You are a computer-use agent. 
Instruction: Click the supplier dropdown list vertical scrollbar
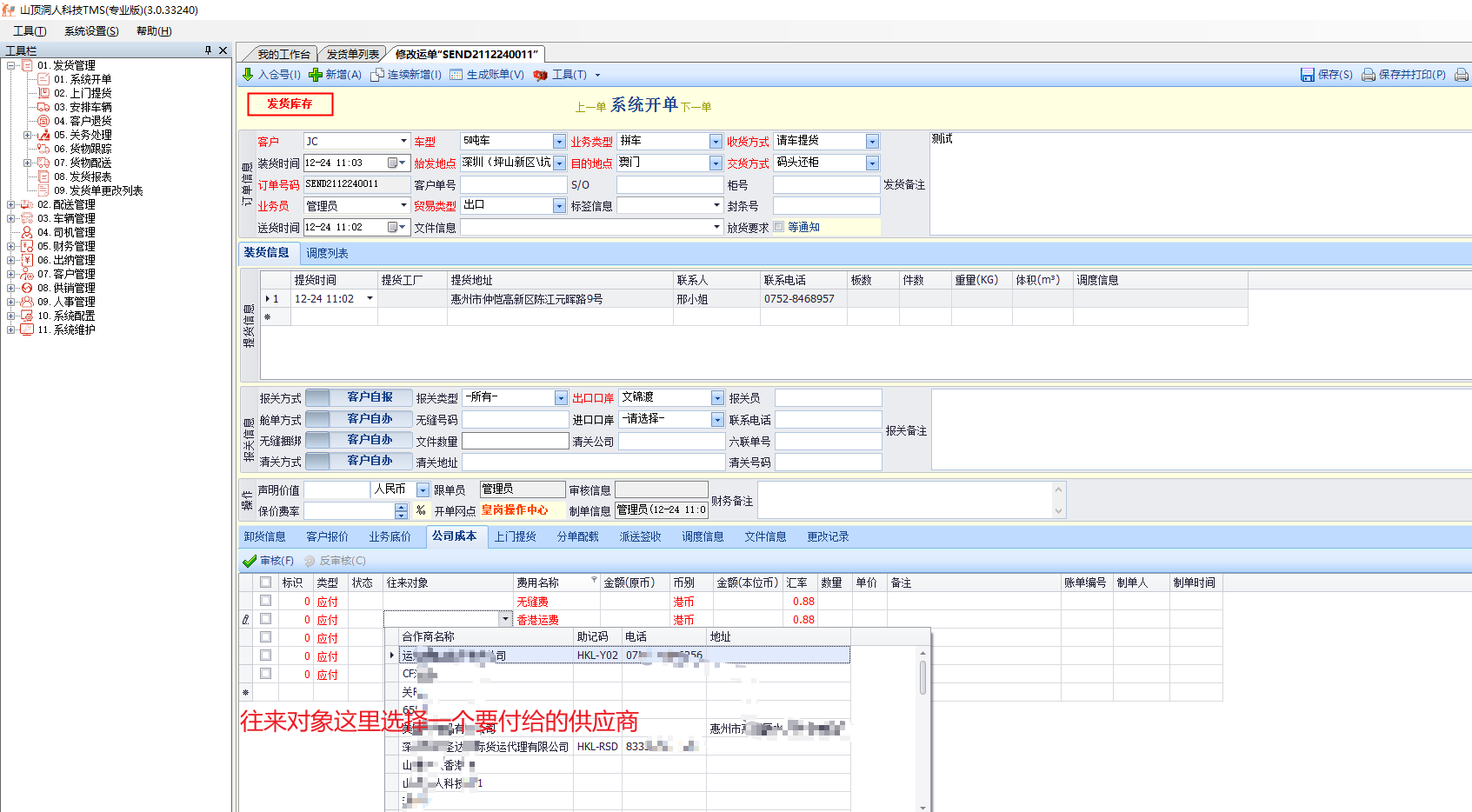922,678
